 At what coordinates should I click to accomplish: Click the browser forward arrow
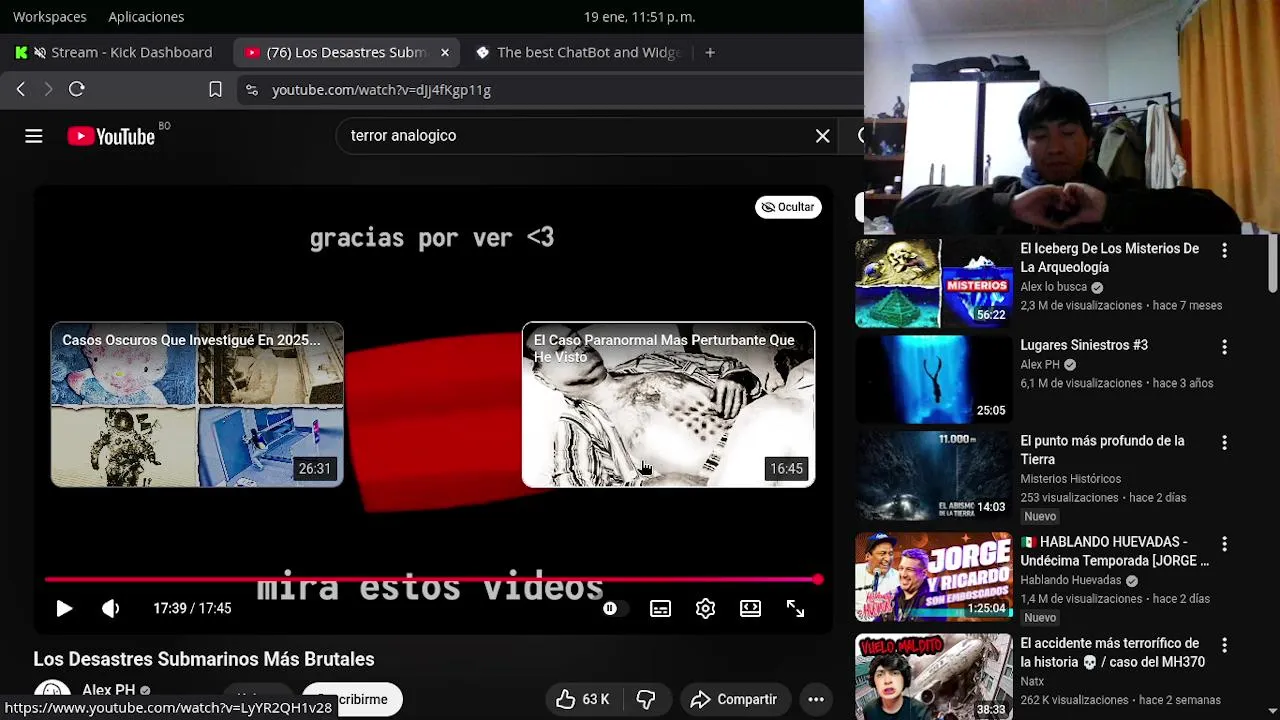(x=48, y=89)
